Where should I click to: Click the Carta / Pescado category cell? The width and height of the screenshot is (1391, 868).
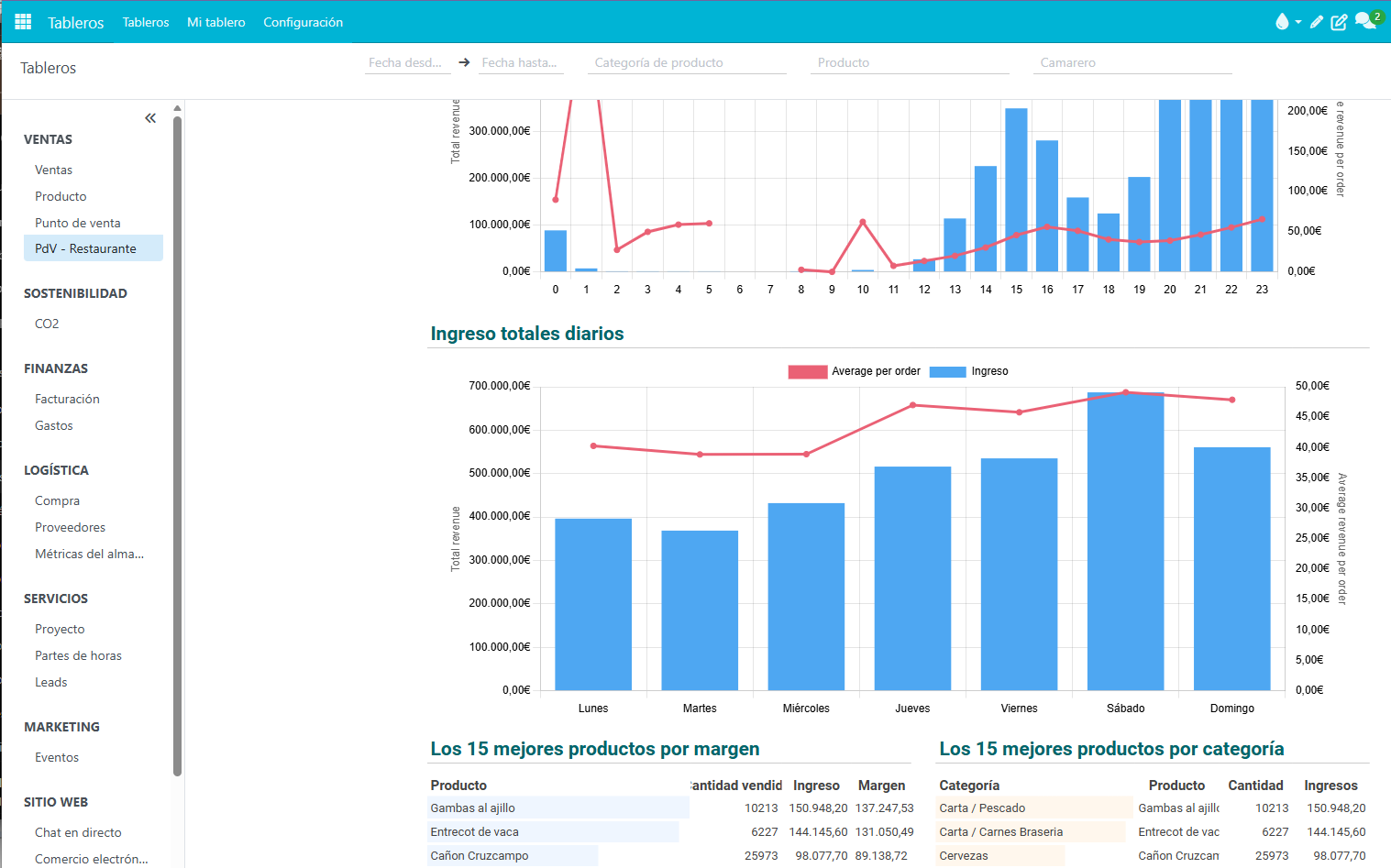pyautogui.click(x=1035, y=808)
